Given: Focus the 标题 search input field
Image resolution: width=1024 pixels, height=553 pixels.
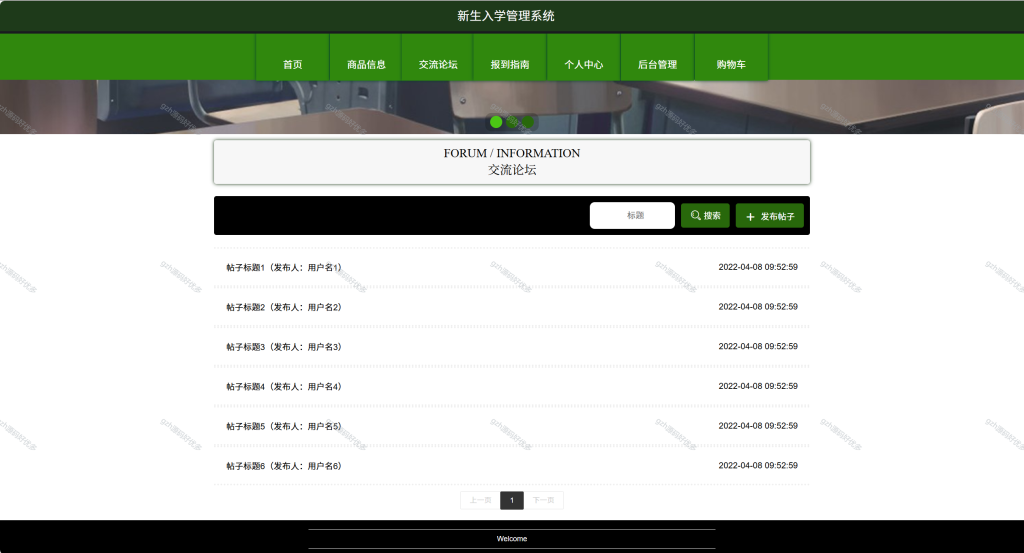Looking at the screenshot, I should pos(632,215).
